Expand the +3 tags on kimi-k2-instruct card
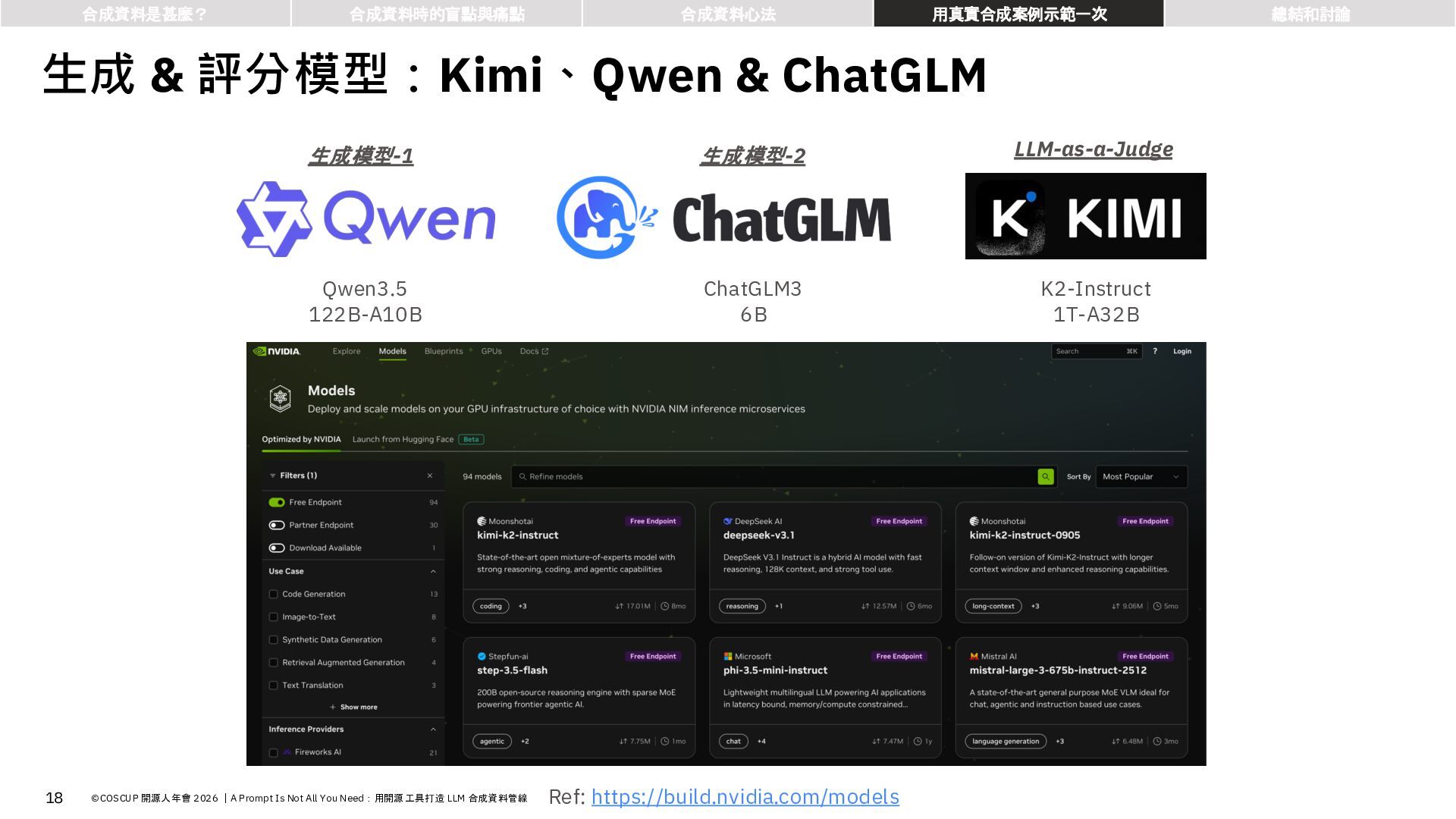This screenshot has width=1456, height=819. tap(522, 606)
